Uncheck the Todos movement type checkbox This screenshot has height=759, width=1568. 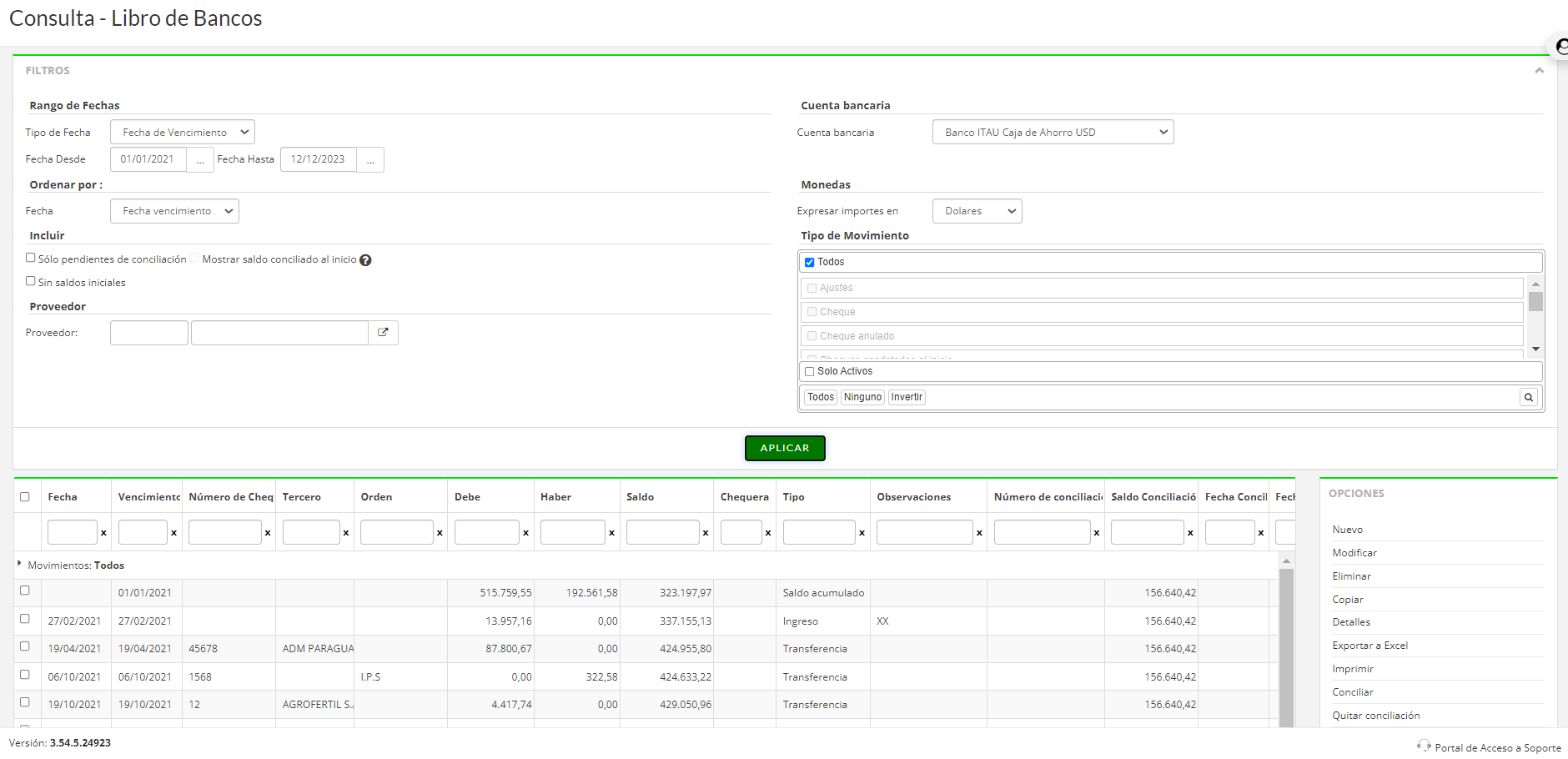tap(809, 263)
